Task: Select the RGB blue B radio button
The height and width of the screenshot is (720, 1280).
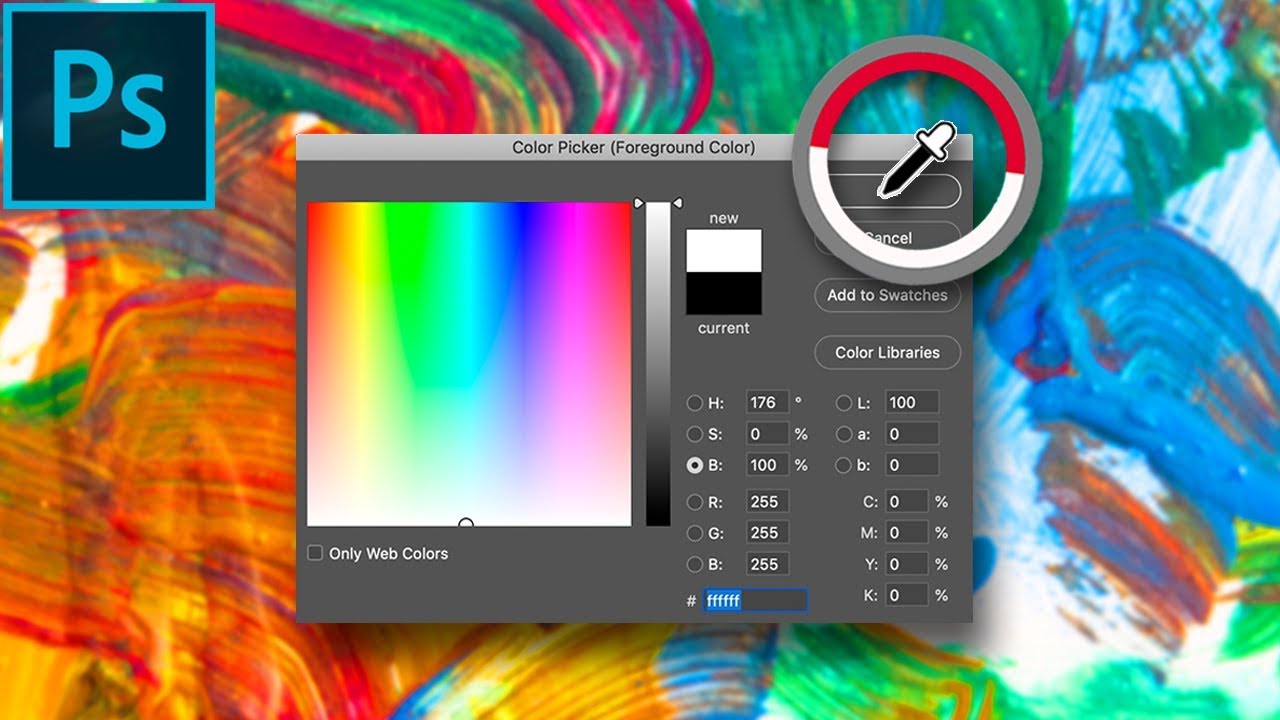Action: (694, 564)
